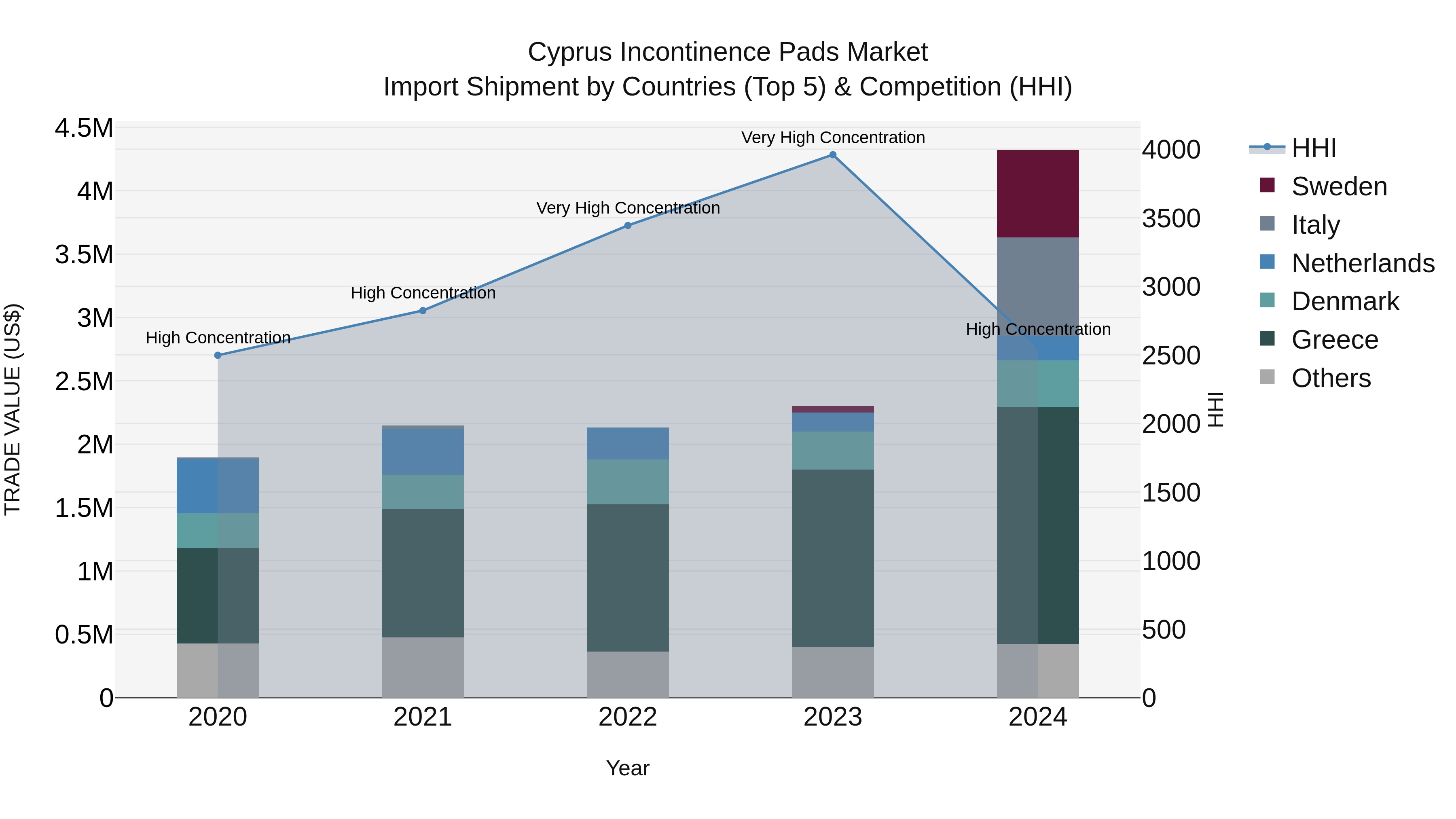
Task: Click the Greece dark green legend swatch
Action: click(x=1267, y=339)
